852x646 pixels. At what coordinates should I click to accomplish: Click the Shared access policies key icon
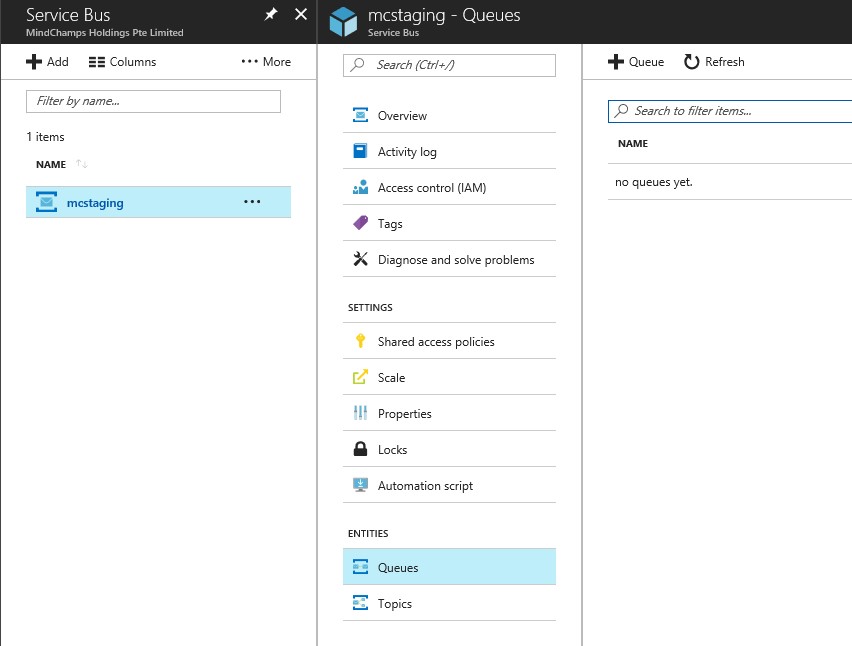point(360,342)
